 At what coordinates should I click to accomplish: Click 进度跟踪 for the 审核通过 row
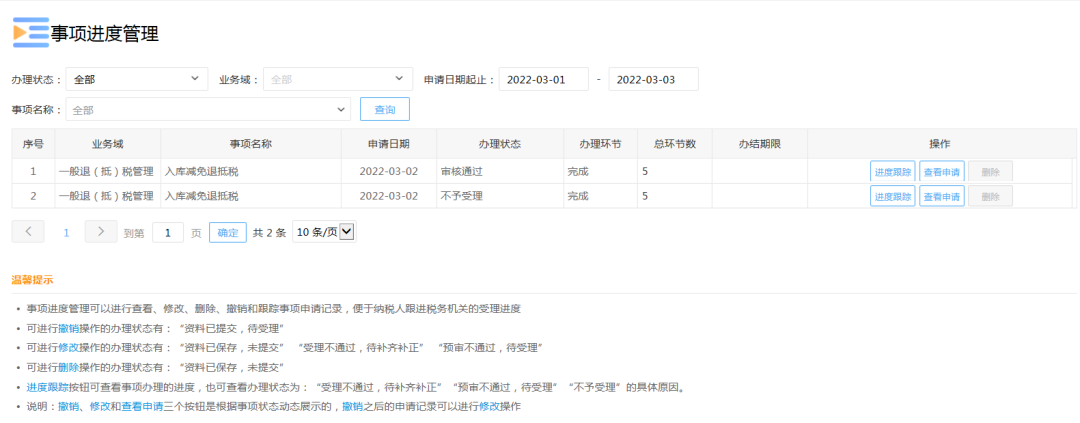[893, 172]
